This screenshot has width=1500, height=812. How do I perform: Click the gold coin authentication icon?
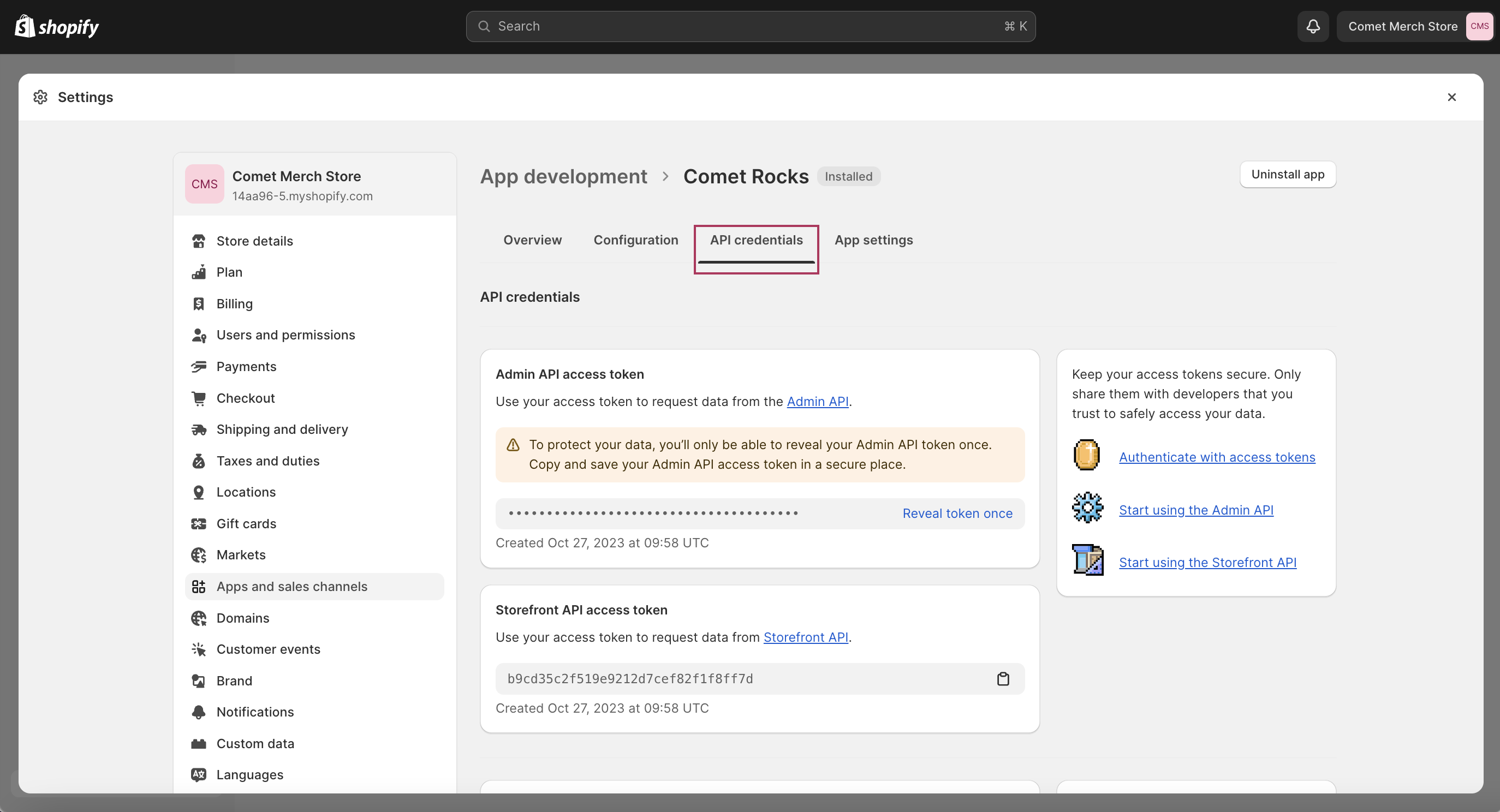pyautogui.click(x=1087, y=455)
